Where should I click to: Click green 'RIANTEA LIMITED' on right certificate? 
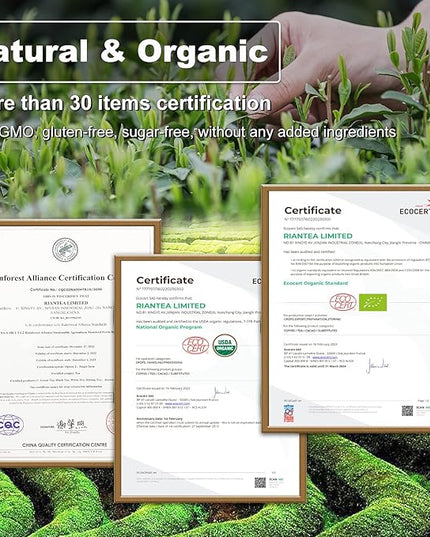(x=318, y=236)
